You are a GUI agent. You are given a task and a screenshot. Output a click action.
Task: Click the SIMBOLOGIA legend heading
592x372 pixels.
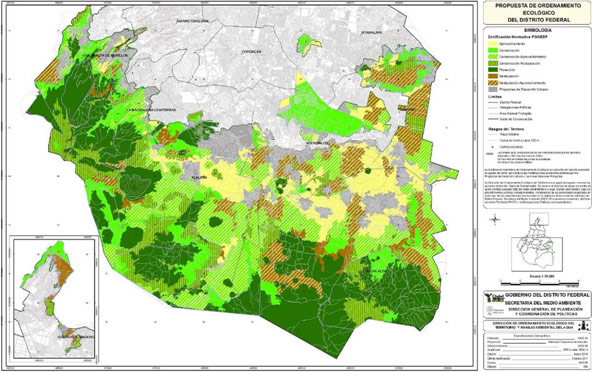[x=538, y=30]
